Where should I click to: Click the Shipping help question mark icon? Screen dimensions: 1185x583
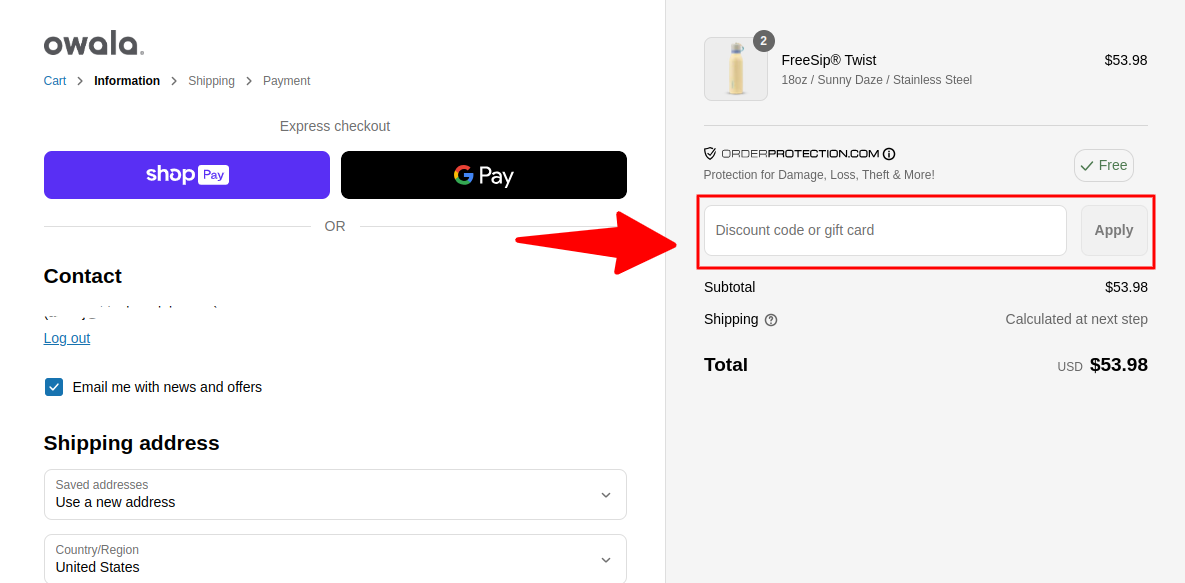point(771,320)
